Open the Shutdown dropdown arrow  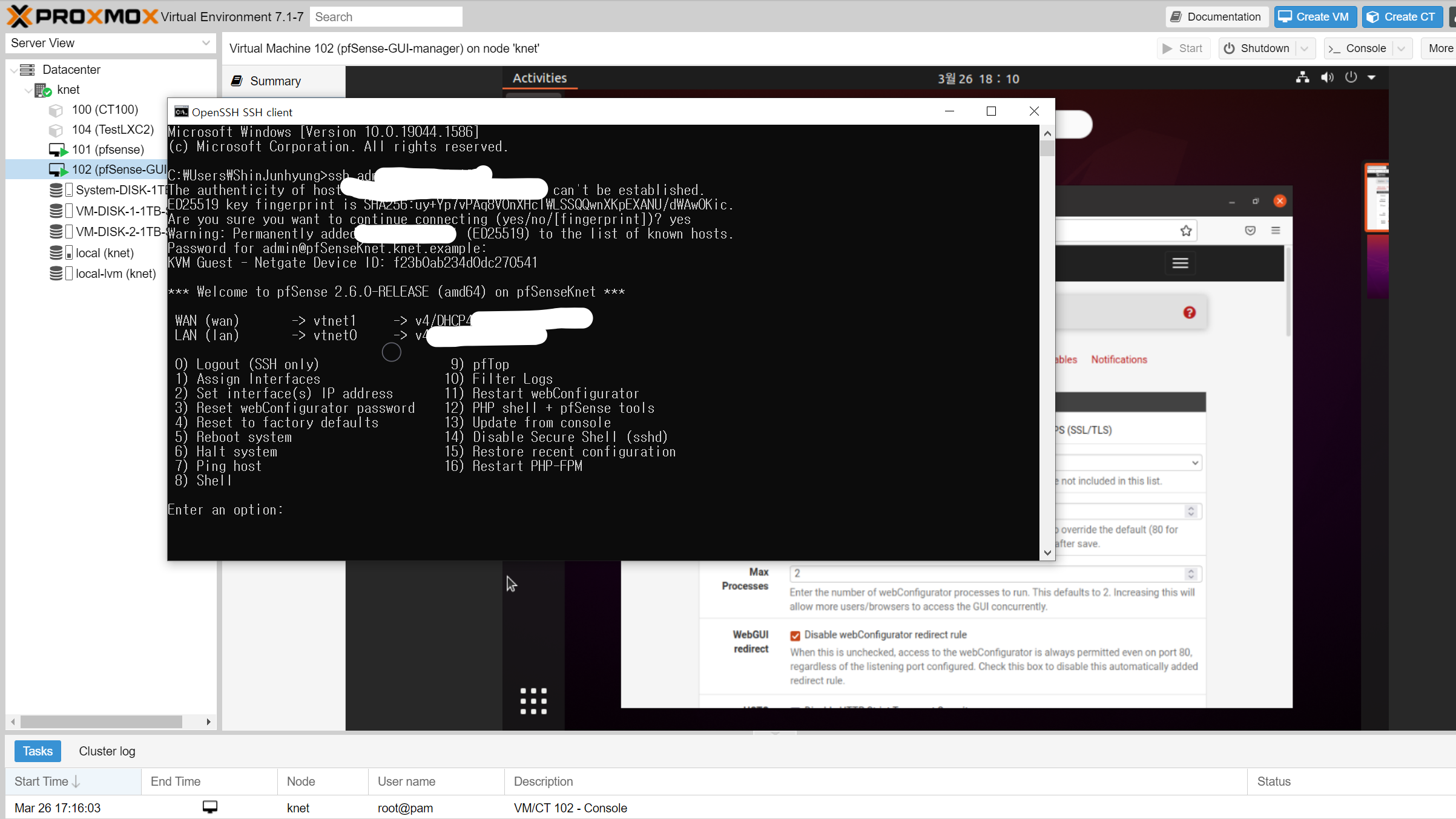[x=1305, y=48]
